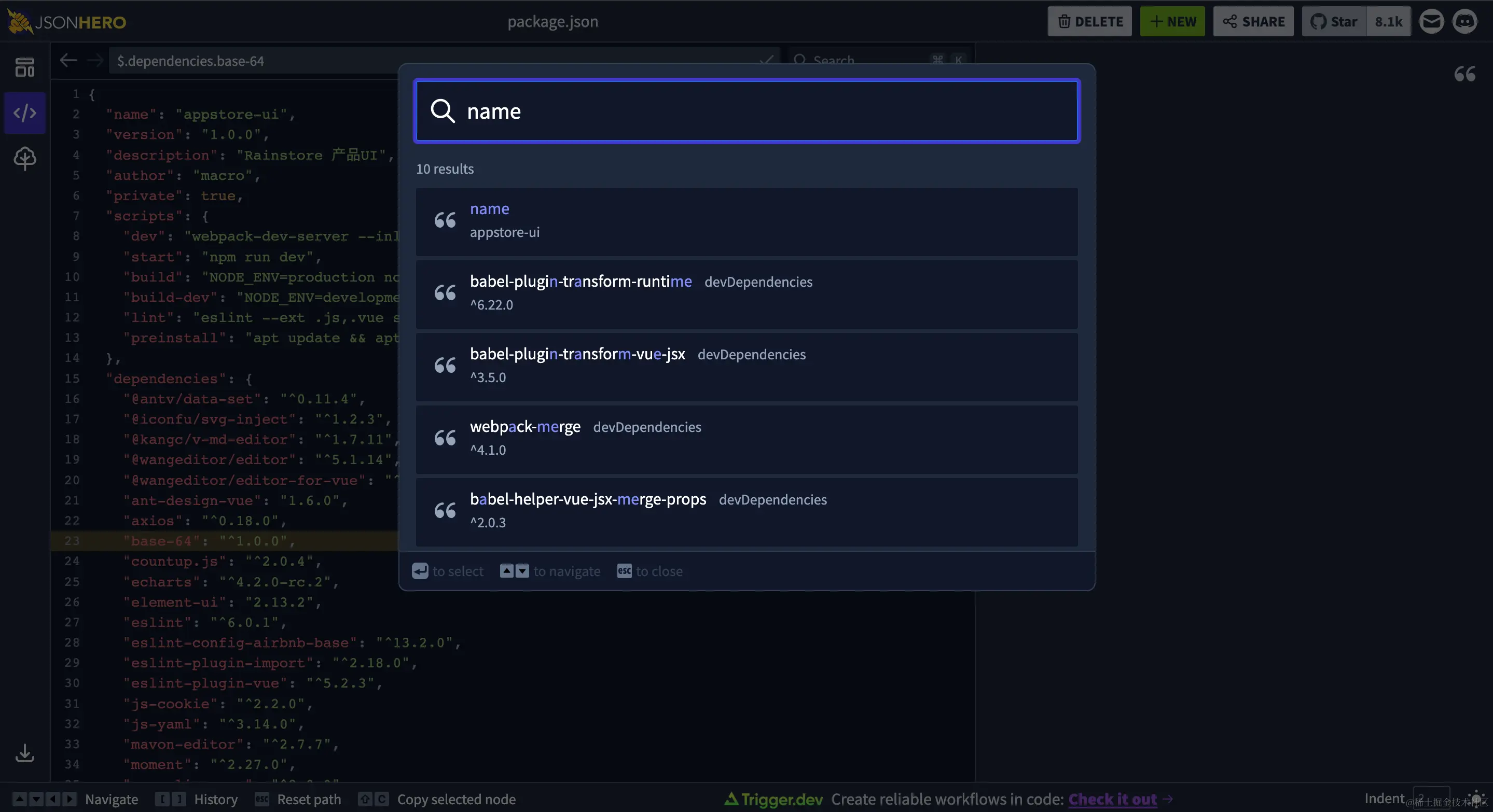The height and width of the screenshot is (812, 1493).
Task: Click the string quote icon at top right
Action: [1464, 74]
